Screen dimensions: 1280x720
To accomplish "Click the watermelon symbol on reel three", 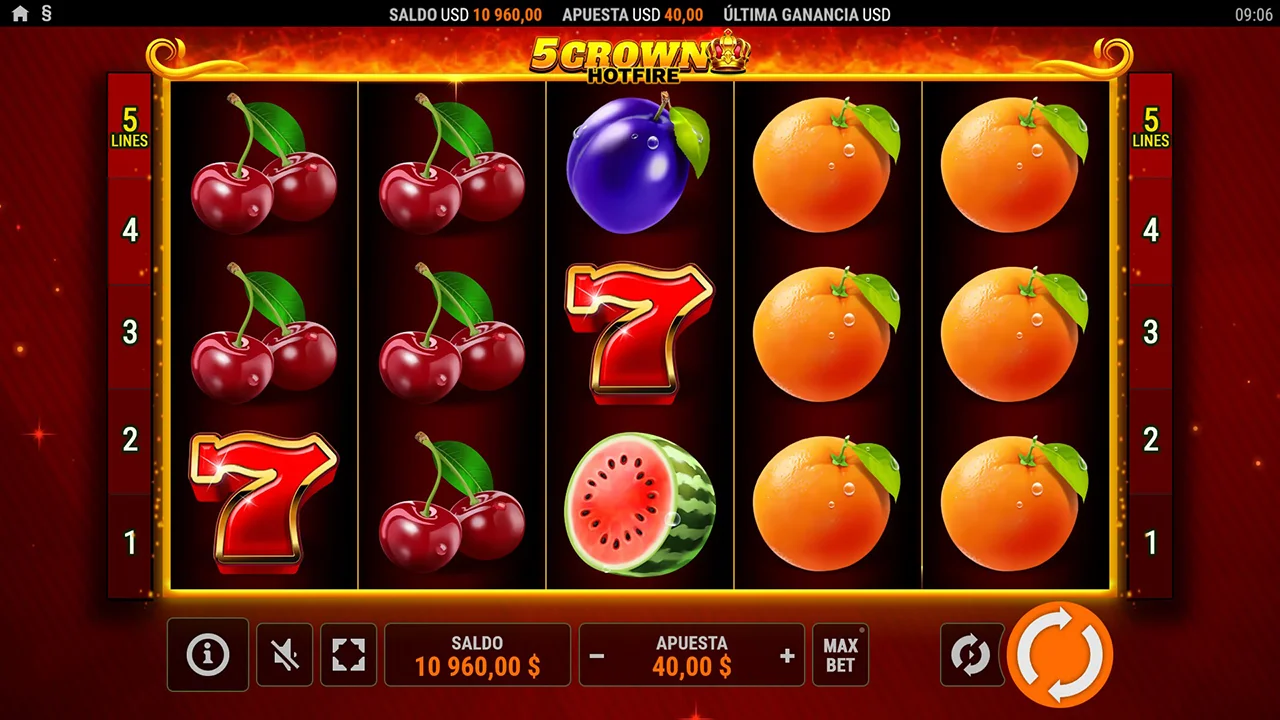I will pos(640,504).
